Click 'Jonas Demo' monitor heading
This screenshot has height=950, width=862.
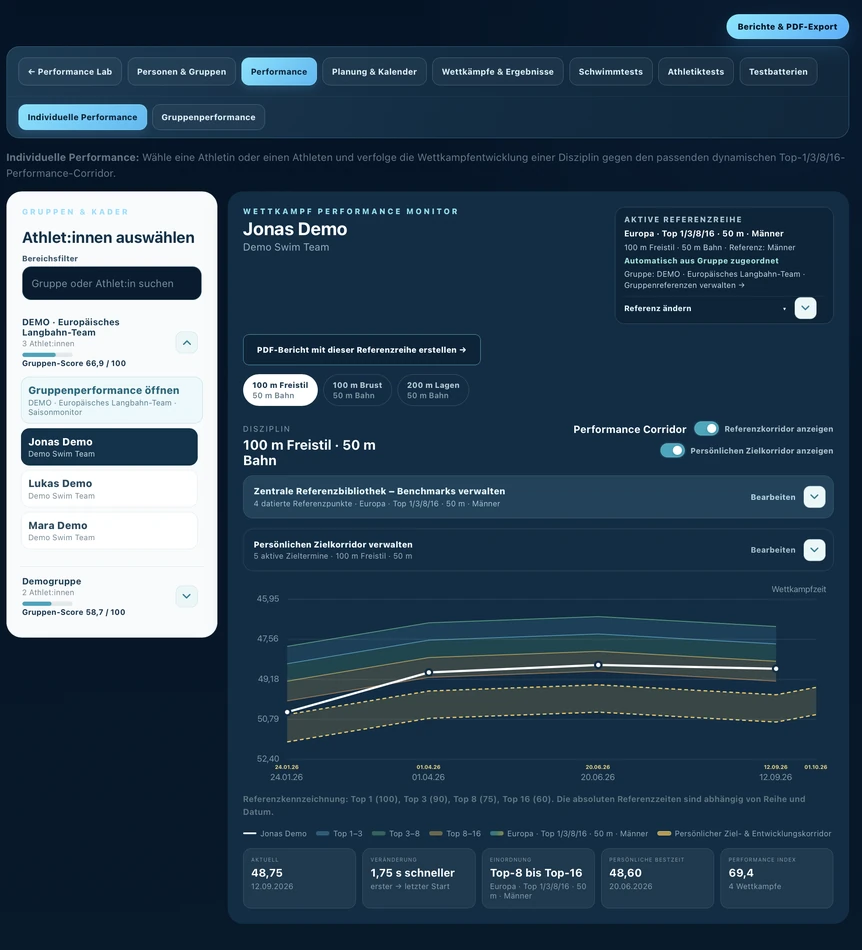point(295,229)
